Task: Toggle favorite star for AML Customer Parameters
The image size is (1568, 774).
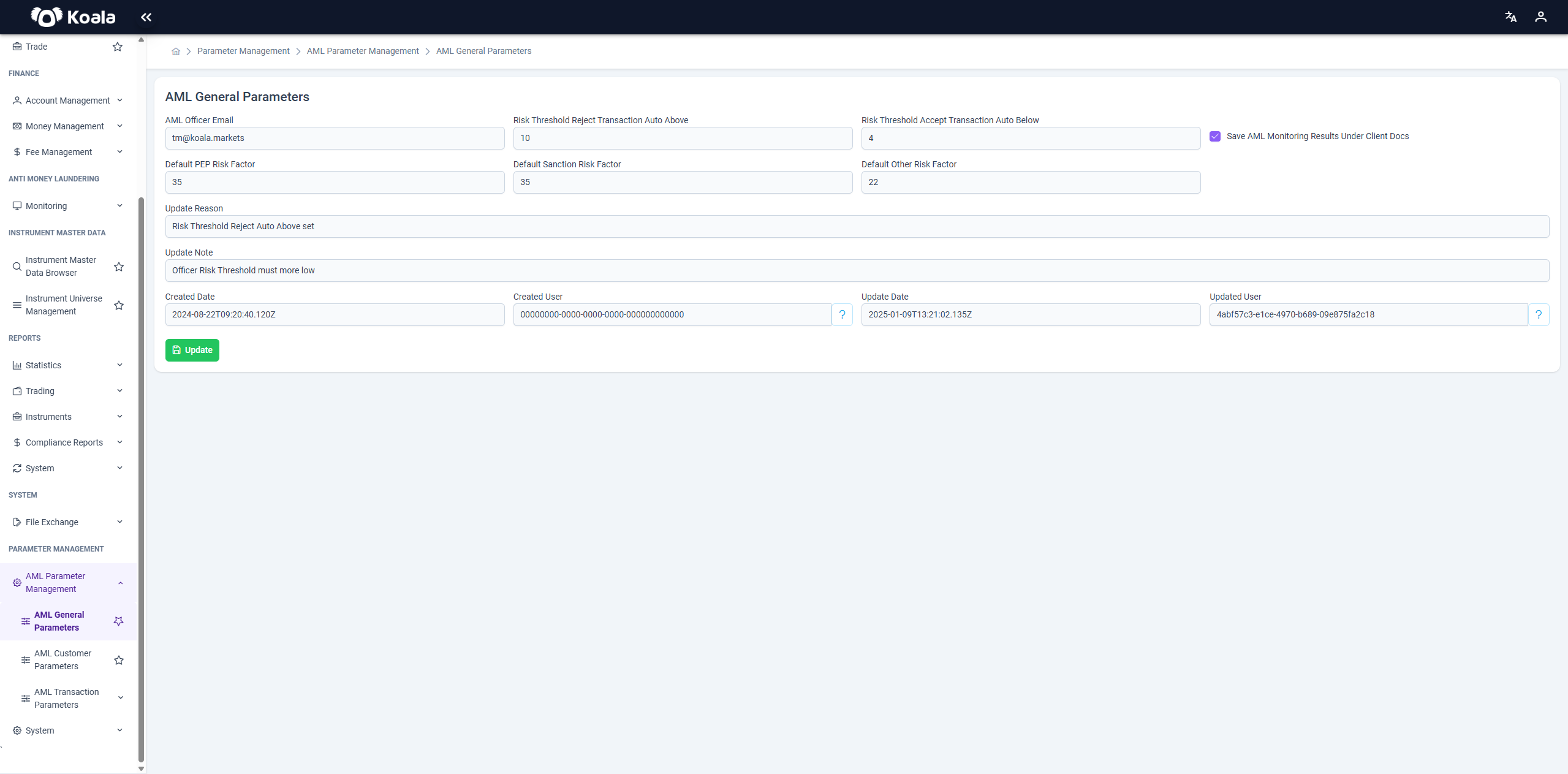Action: [x=119, y=660]
